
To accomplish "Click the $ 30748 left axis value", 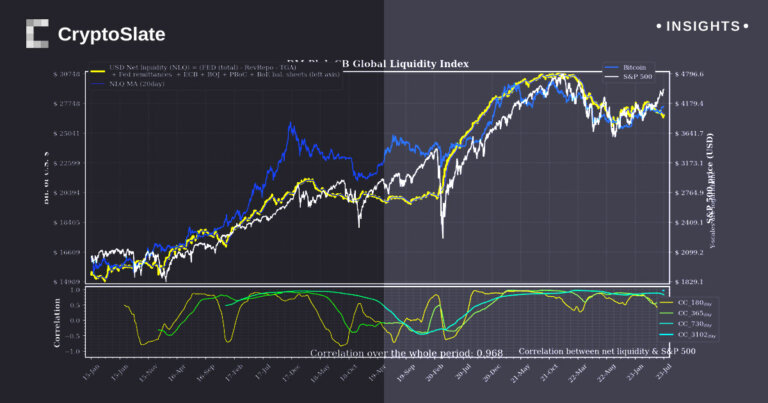I will tap(67, 74).
